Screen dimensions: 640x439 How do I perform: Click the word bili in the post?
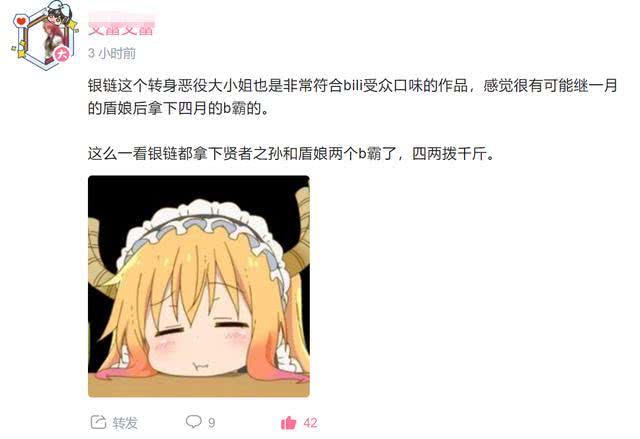(x=353, y=86)
